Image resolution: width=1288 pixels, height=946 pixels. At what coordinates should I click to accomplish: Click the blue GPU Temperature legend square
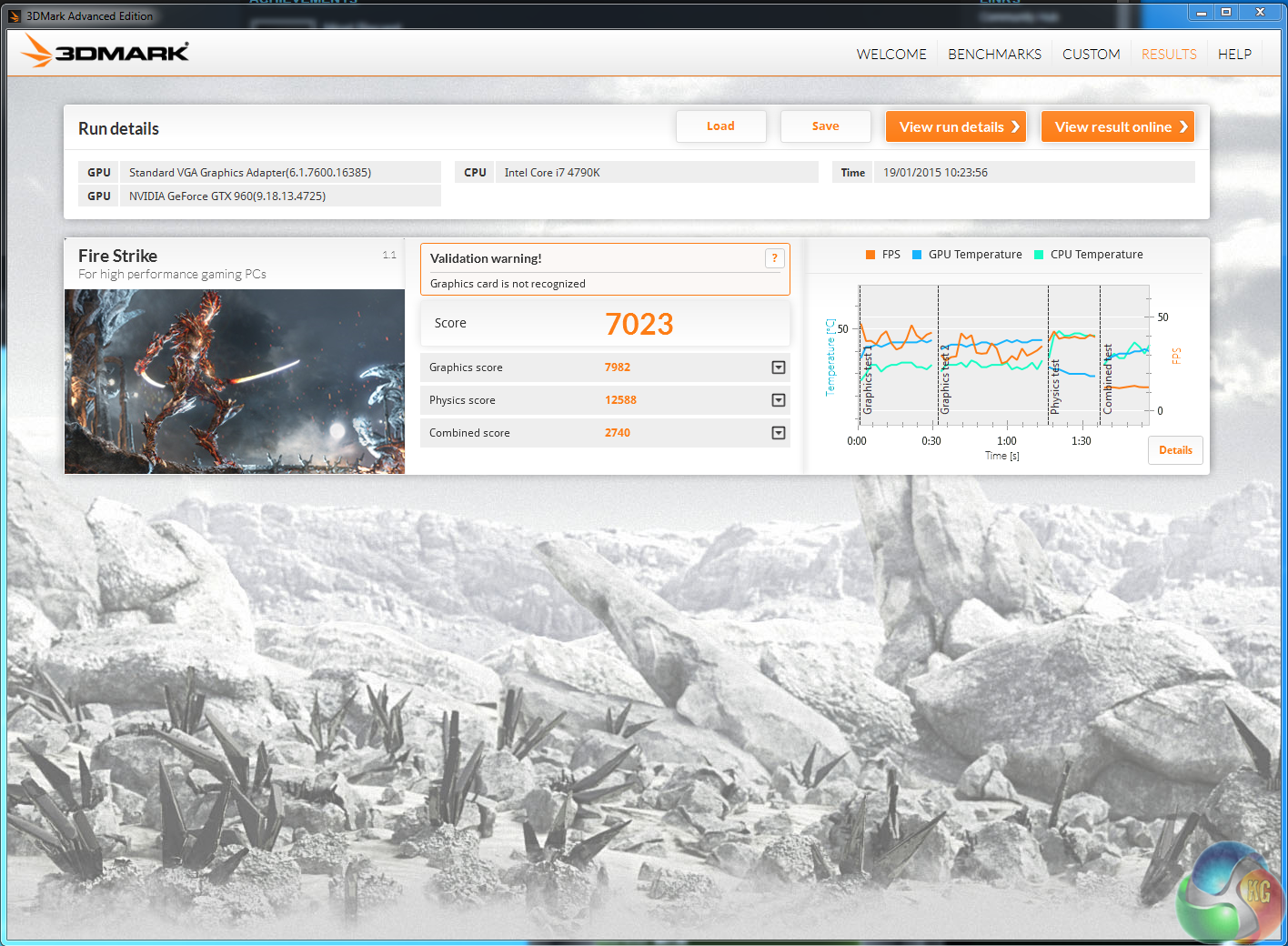pos(917,255)
